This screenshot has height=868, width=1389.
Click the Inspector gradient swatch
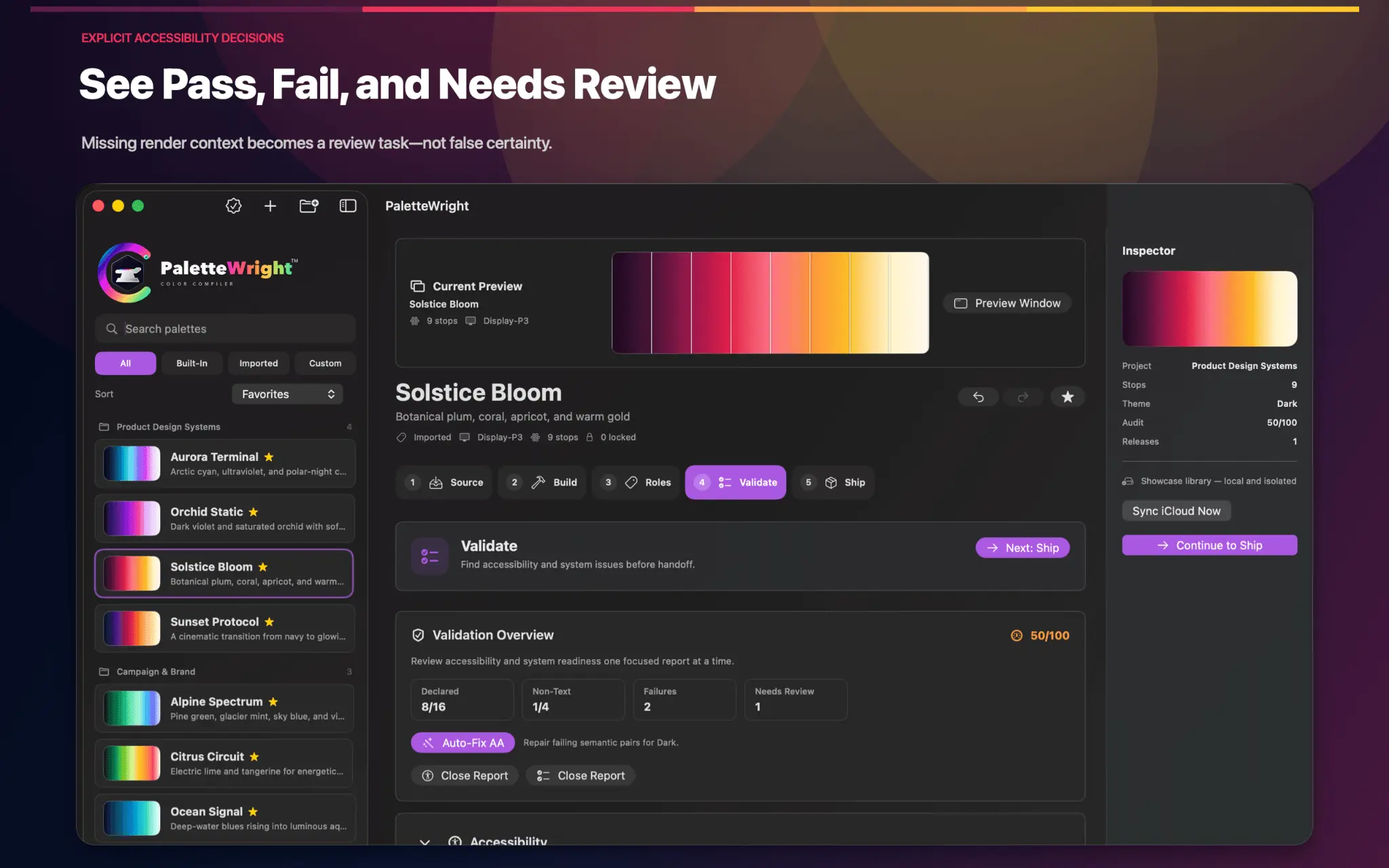click(1210, 309)
